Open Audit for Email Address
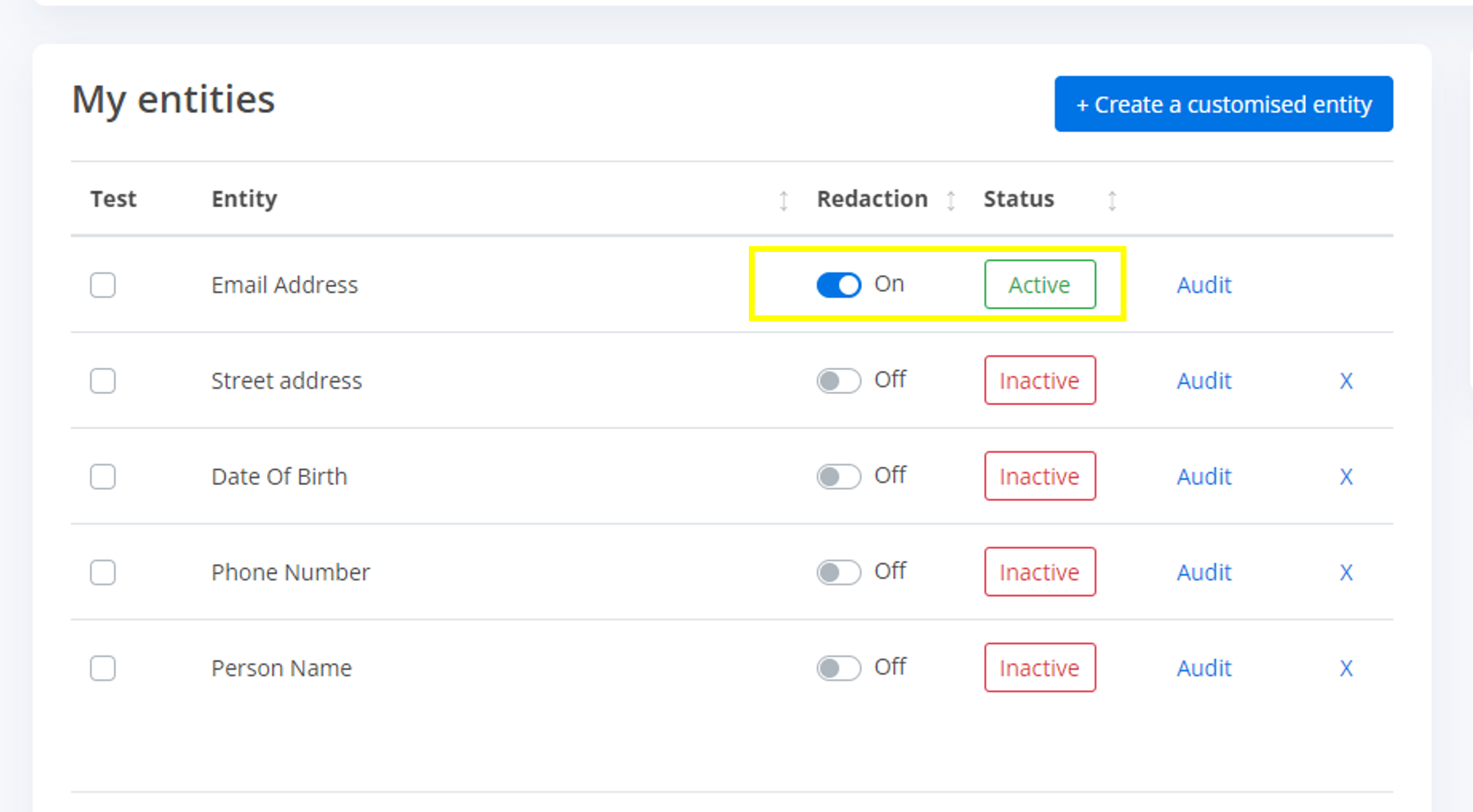1473x812 pixels. coord(1204,285)
